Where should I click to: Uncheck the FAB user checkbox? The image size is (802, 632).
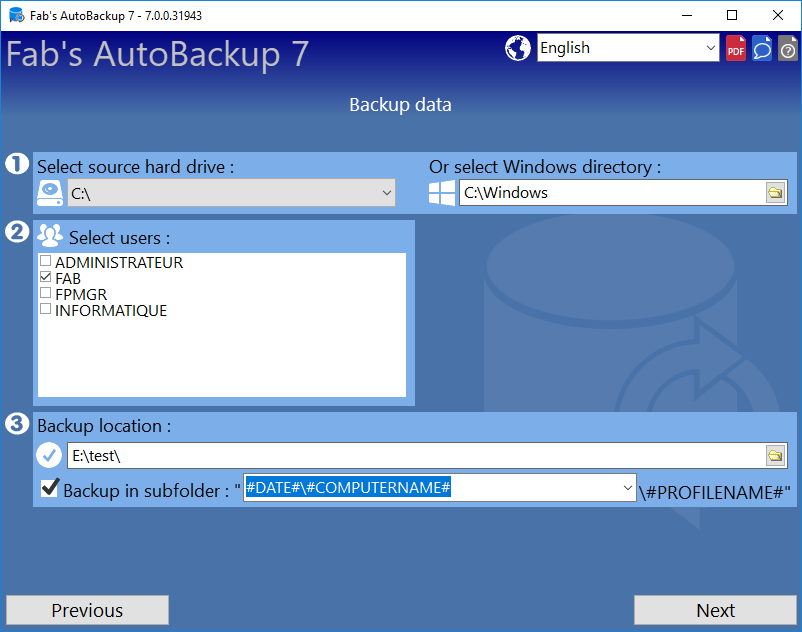tap(46, 277)
